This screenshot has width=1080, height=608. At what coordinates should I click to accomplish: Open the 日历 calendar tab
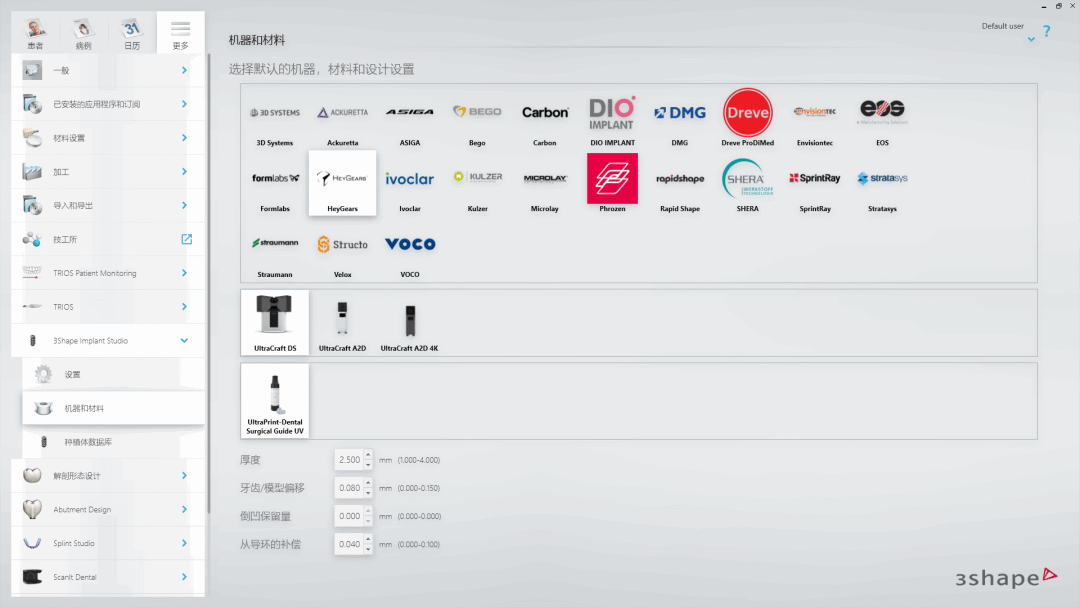tap(132, 33)
